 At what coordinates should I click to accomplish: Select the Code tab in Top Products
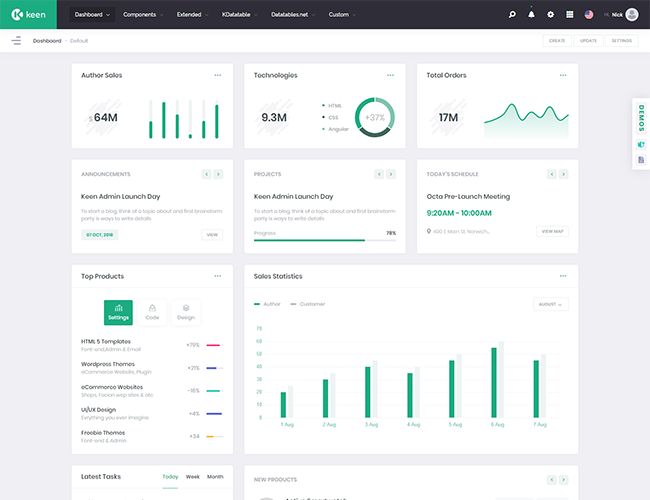[152, 313]
